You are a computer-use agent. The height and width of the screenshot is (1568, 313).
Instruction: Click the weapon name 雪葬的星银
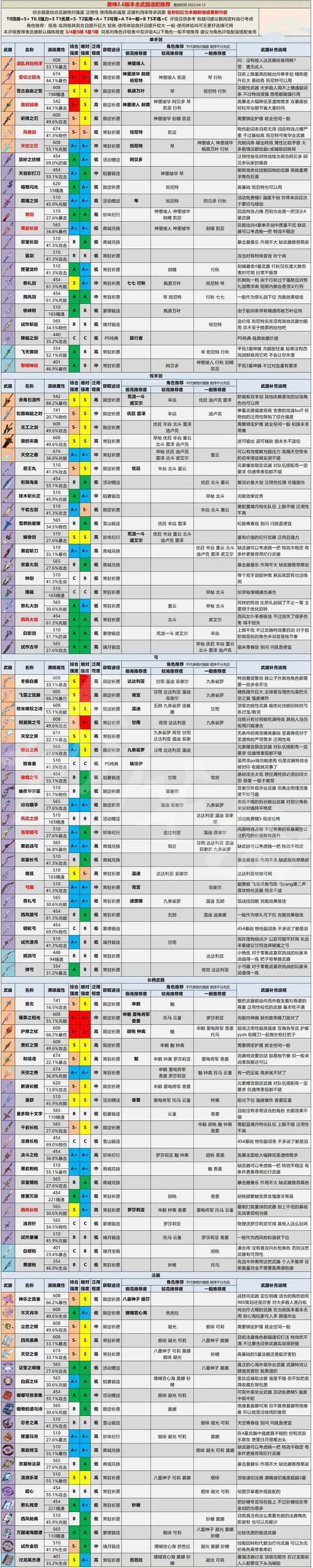30,523
